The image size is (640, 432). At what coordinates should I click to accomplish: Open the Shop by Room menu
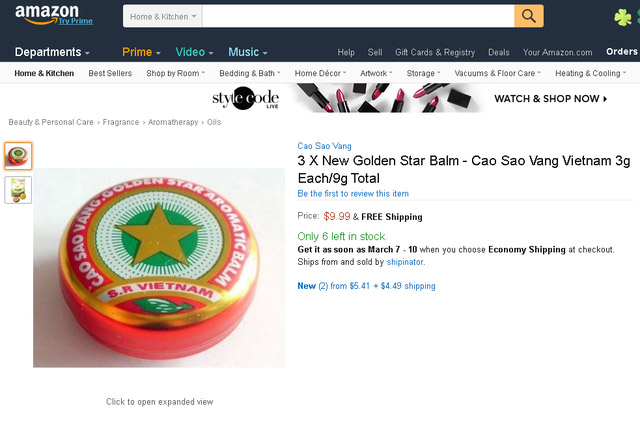[x=175, y=73]
